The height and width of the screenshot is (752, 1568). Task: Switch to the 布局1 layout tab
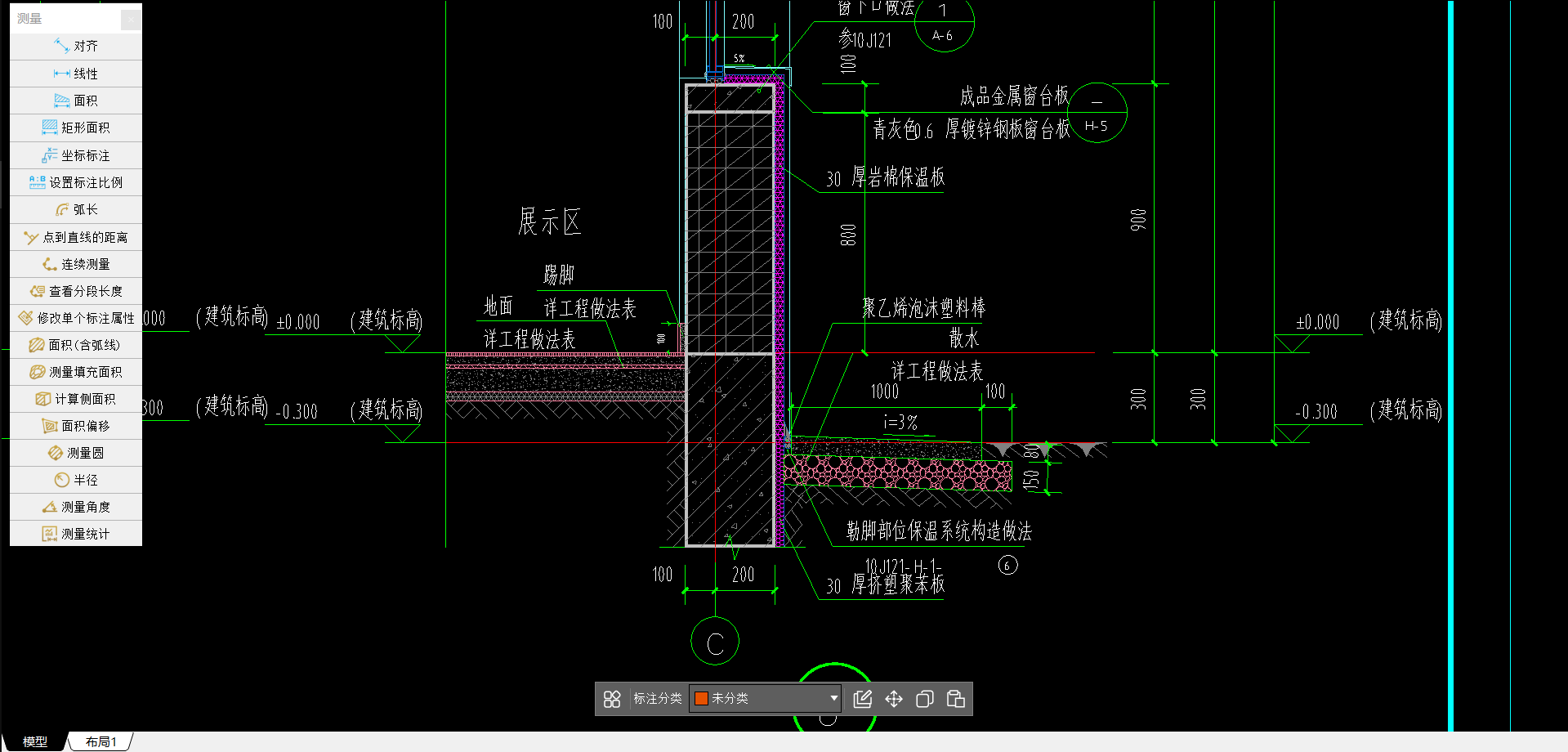click(x=101, y=741)
